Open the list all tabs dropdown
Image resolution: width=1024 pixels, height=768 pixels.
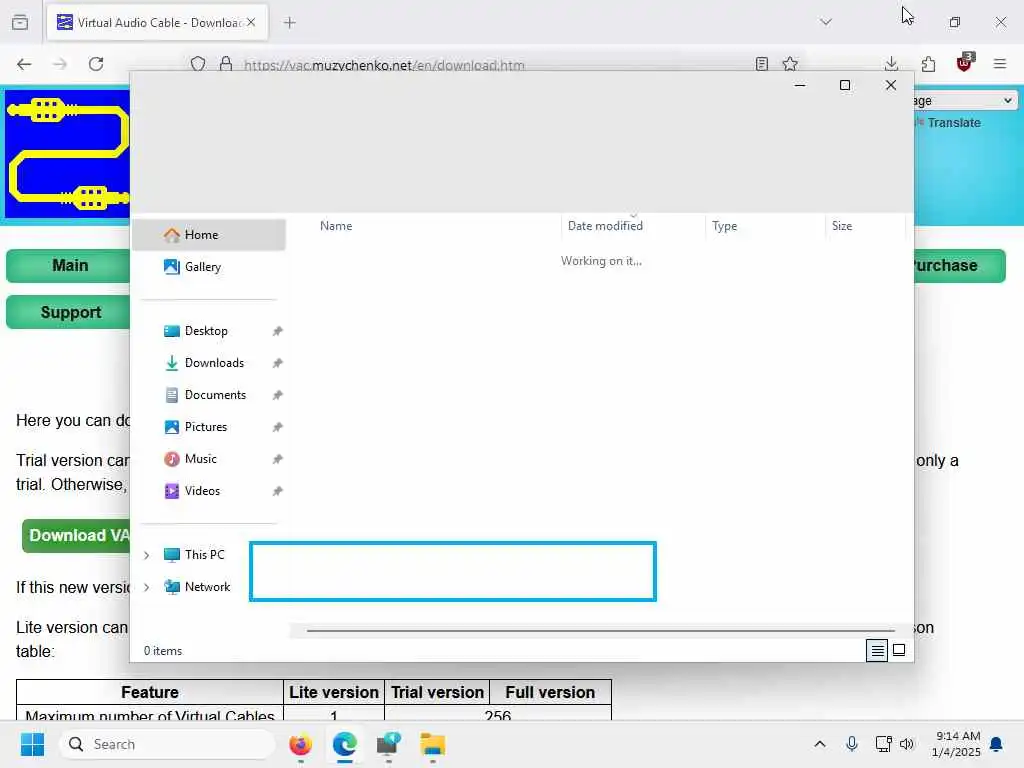click(826, 22)
